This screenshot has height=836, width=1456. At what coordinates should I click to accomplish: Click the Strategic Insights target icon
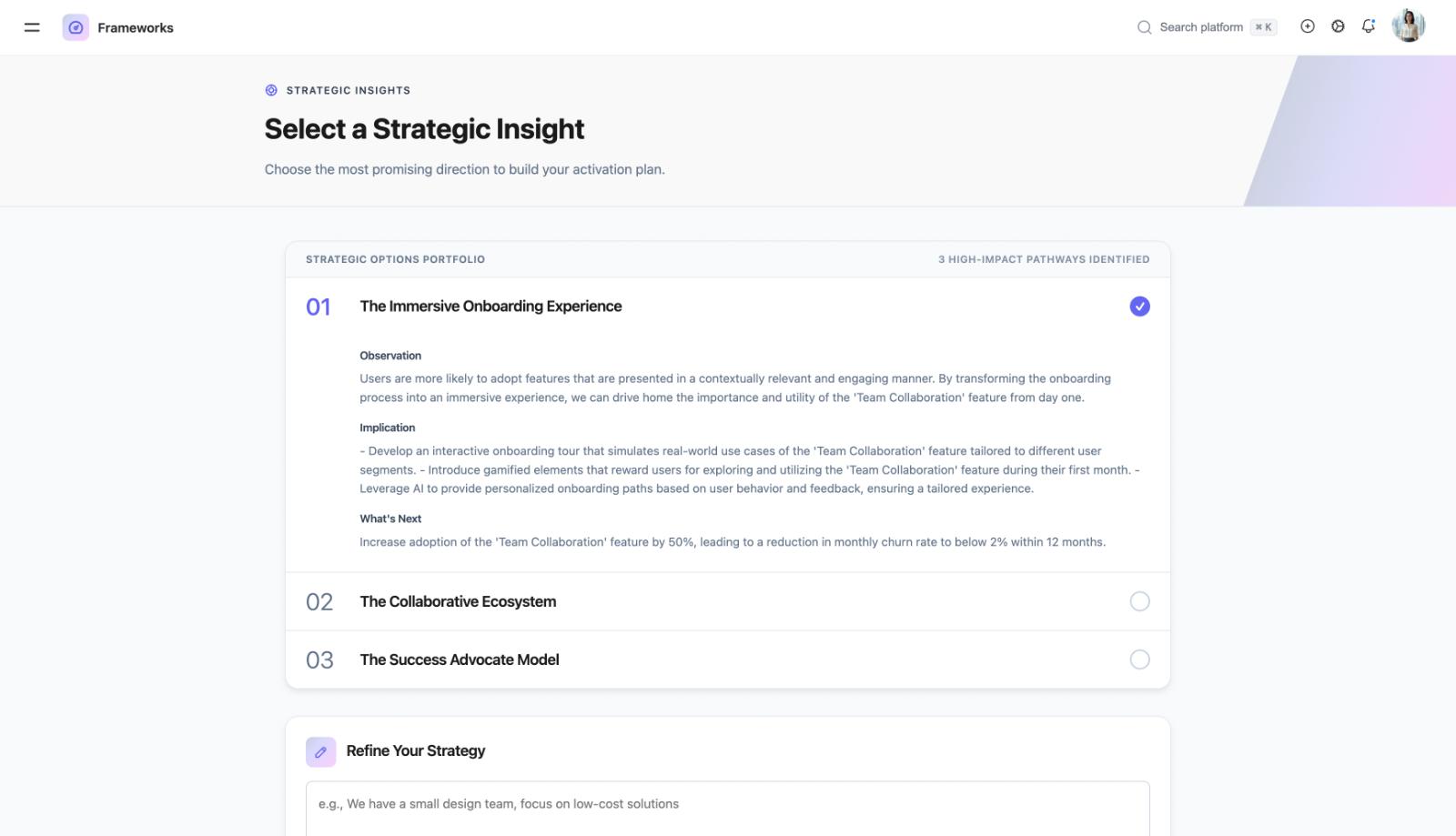[x=269, y=89]
